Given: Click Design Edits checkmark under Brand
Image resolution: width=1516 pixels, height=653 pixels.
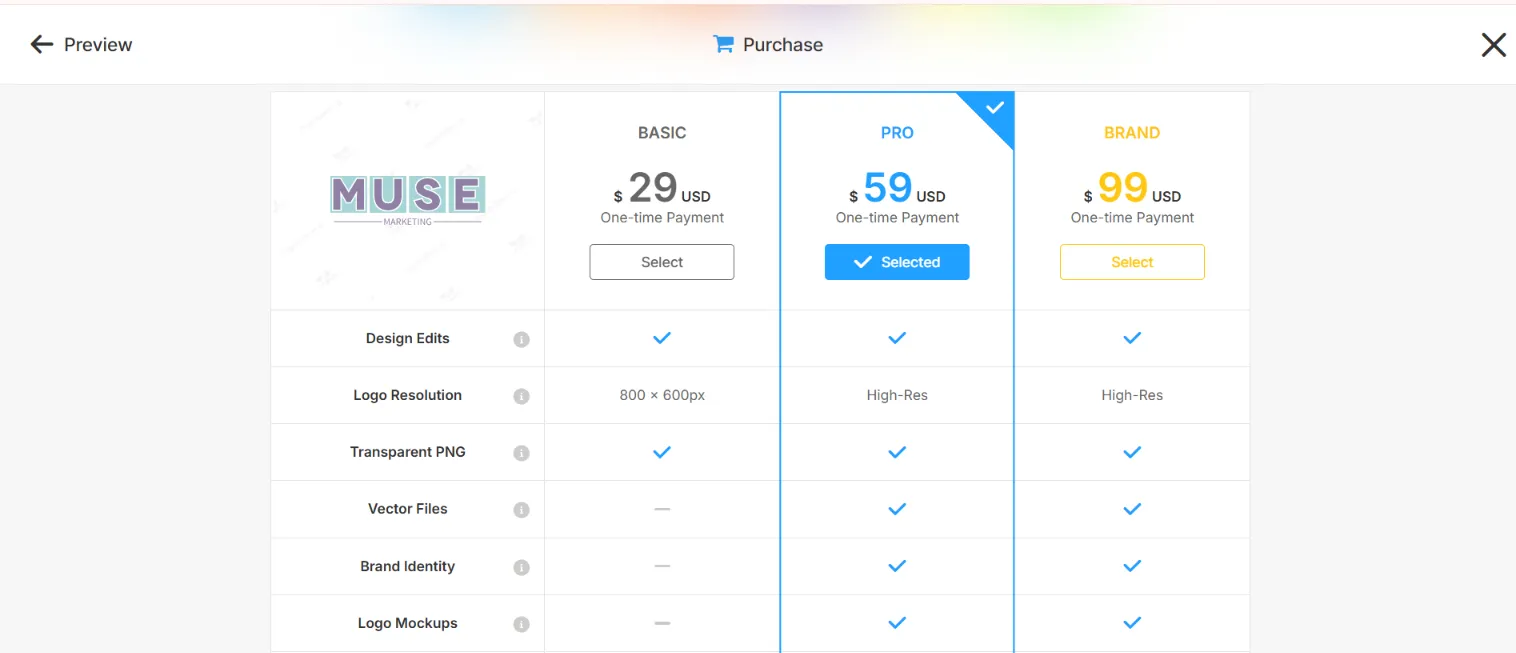Looking at the screenshot, I should coord(1132,338).
